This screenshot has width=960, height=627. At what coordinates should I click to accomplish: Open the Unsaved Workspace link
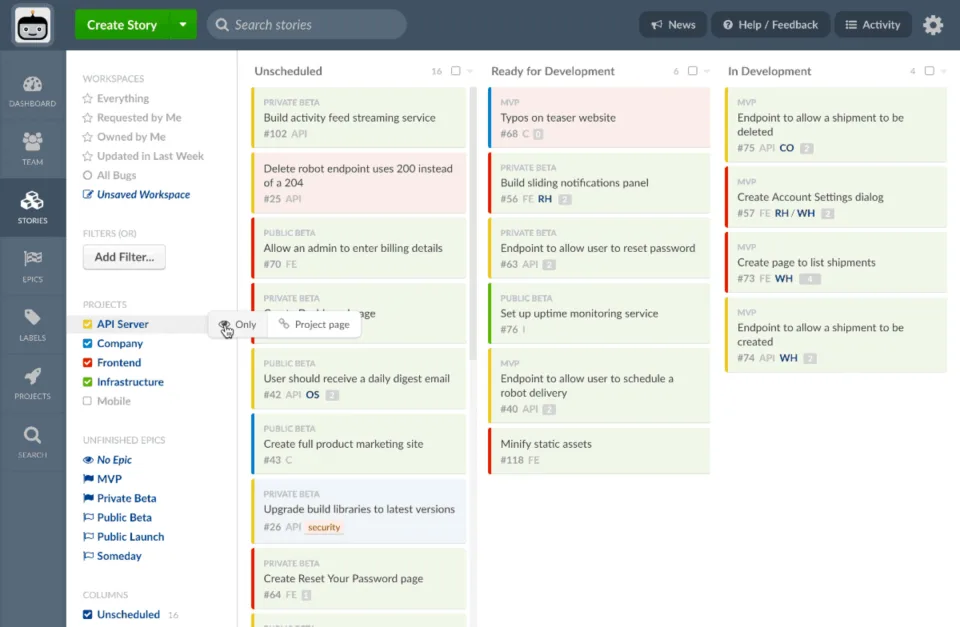click(143, 195)
